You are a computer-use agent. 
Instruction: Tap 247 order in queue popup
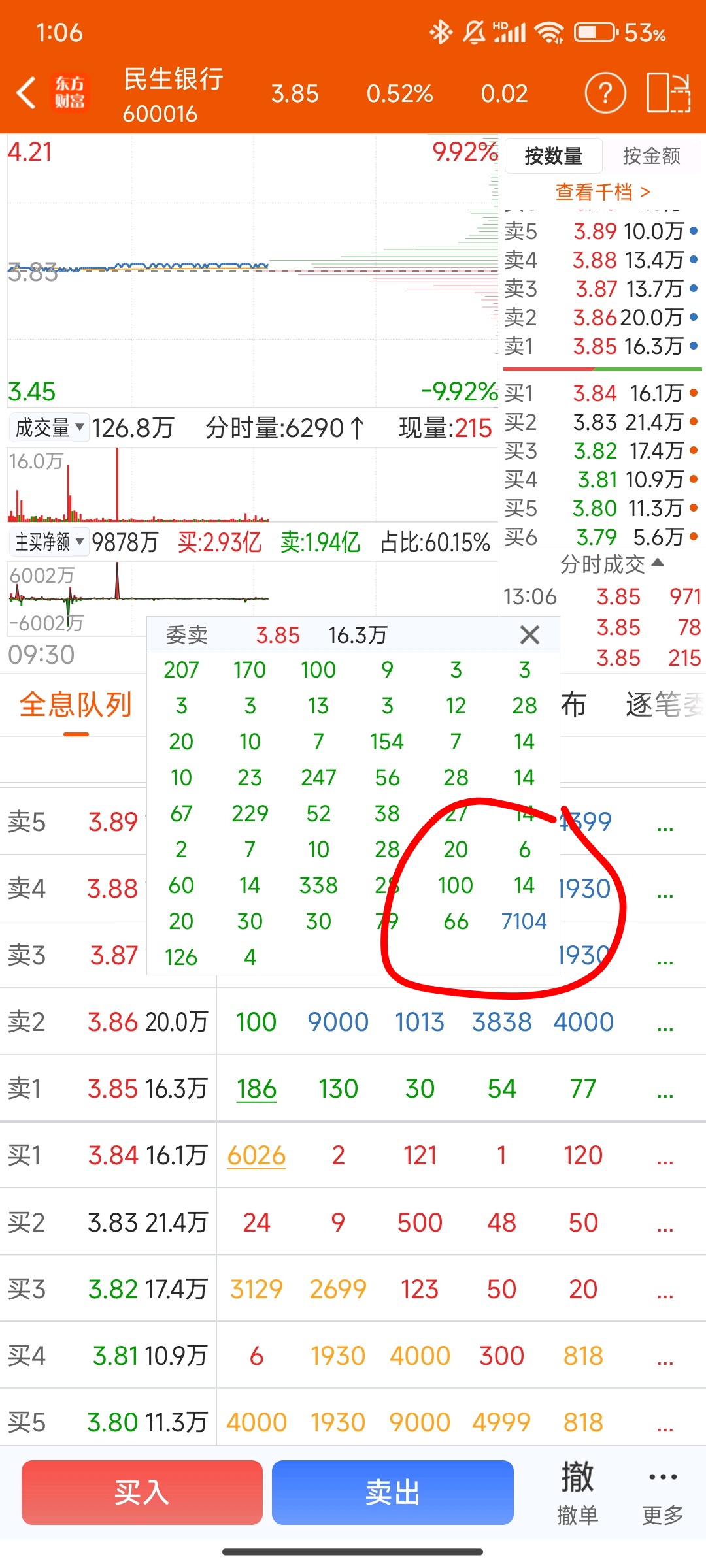pyautogui.click(x=318, y=777)
